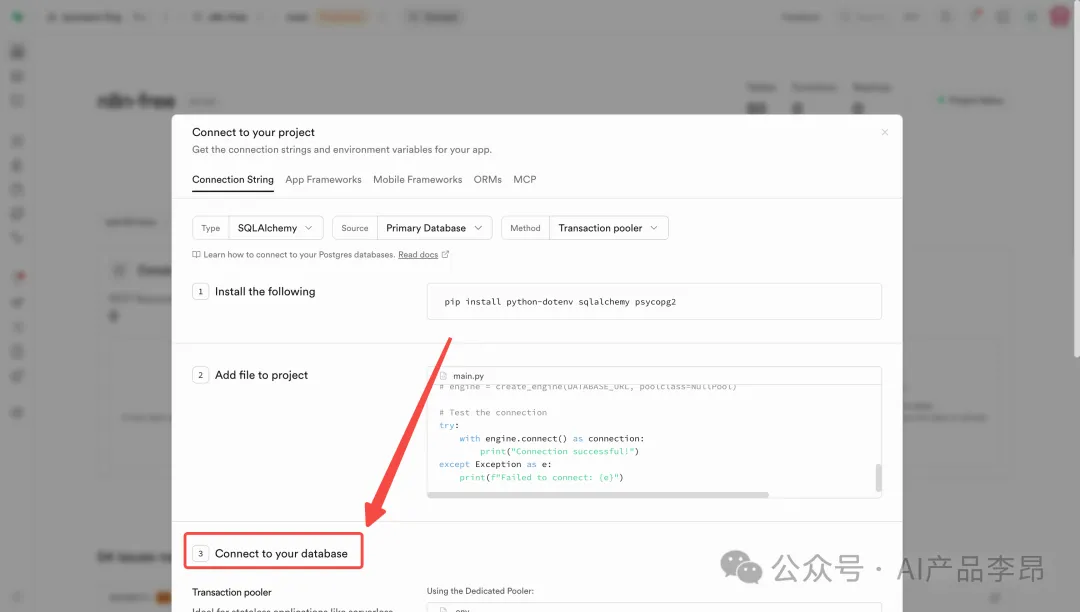Go to the Mobile Frameworks tab
This screenshot has height=612, width=1080.
[417, 180]
